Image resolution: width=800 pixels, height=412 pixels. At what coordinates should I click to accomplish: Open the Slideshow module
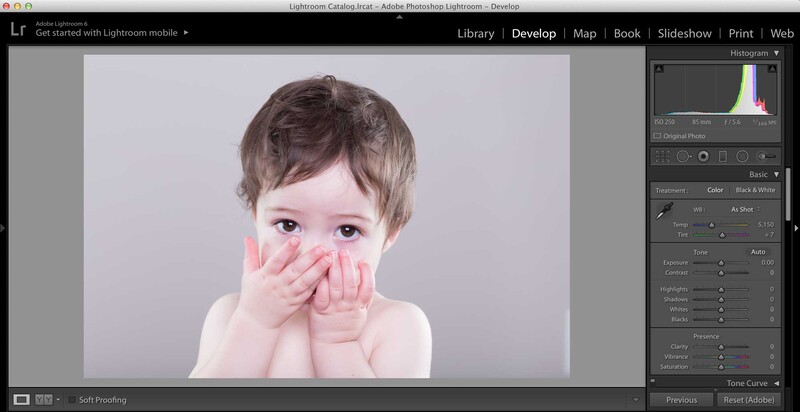[x=684, y=34]
